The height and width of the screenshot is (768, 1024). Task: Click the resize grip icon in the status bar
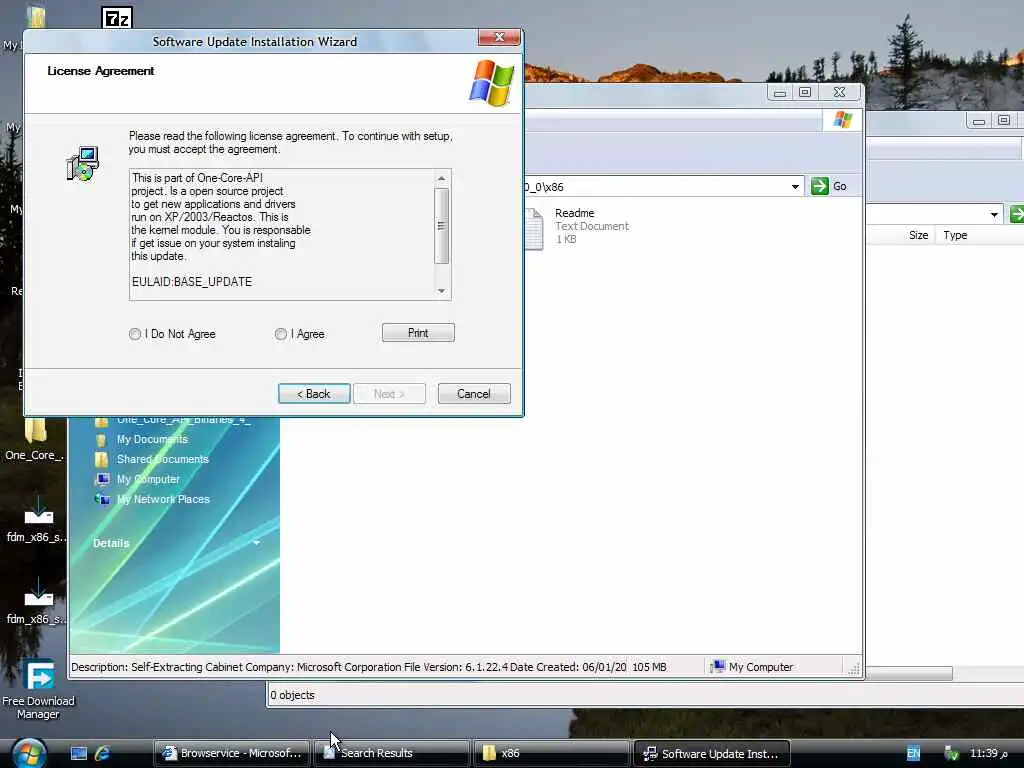coord(854,668)
